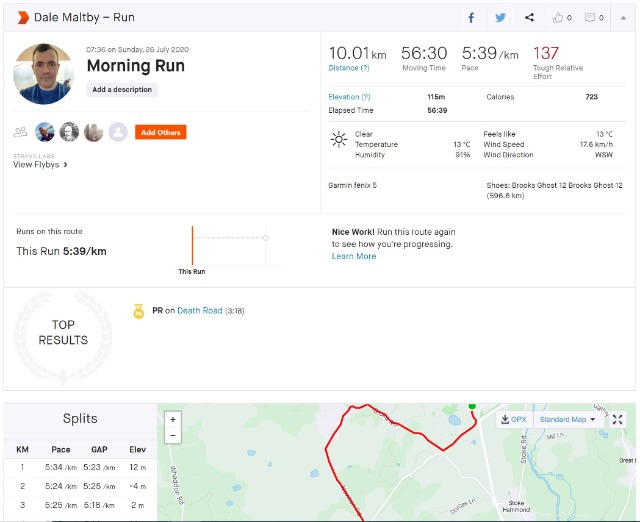This screenshot has height=522, width=640.
Task: Click Dale Maltby's profile photo
Action: pos(44,74)
